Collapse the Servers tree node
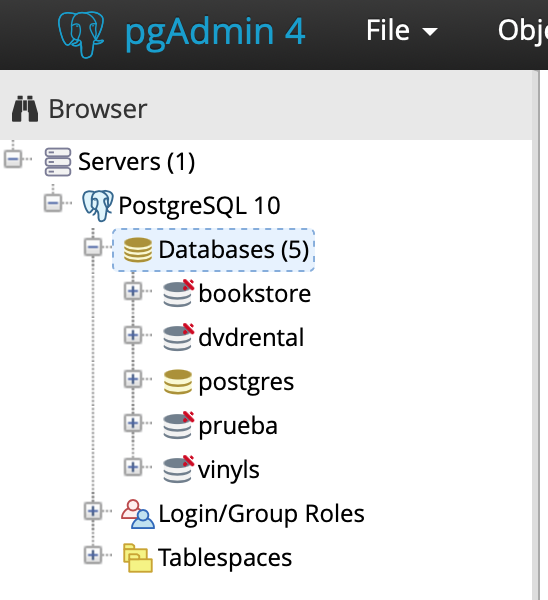548x600 pixels. point(13,159)
